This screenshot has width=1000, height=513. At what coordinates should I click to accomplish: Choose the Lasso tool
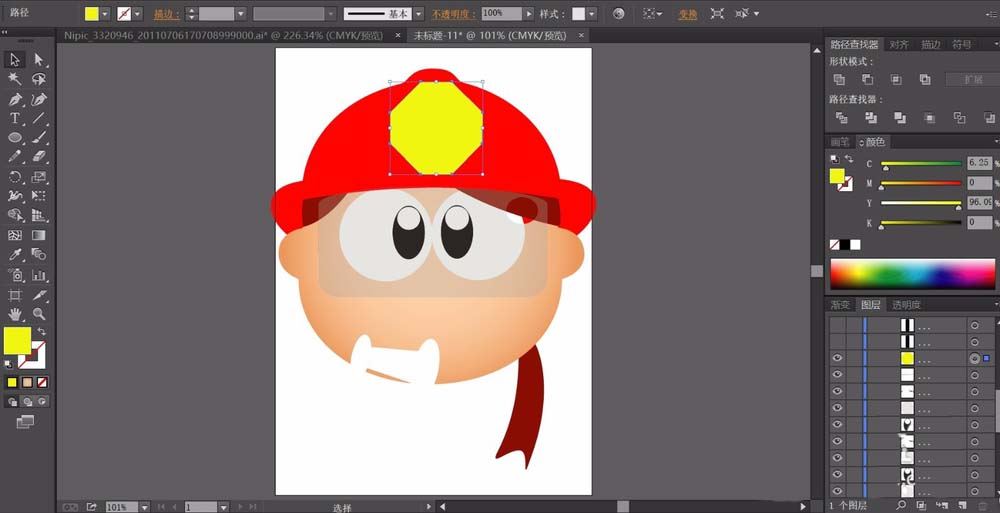click(x=39, y=79)
